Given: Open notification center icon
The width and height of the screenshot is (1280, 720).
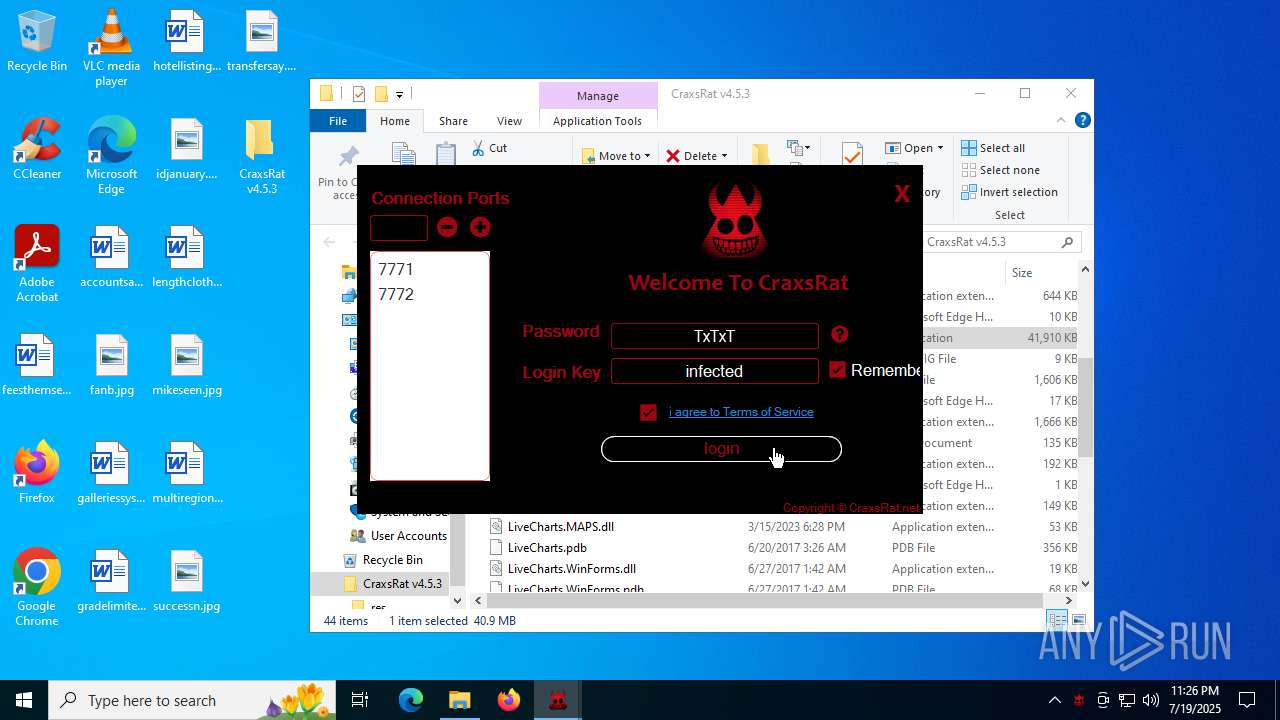Looking at the screenshot, I should [1247, 700].
